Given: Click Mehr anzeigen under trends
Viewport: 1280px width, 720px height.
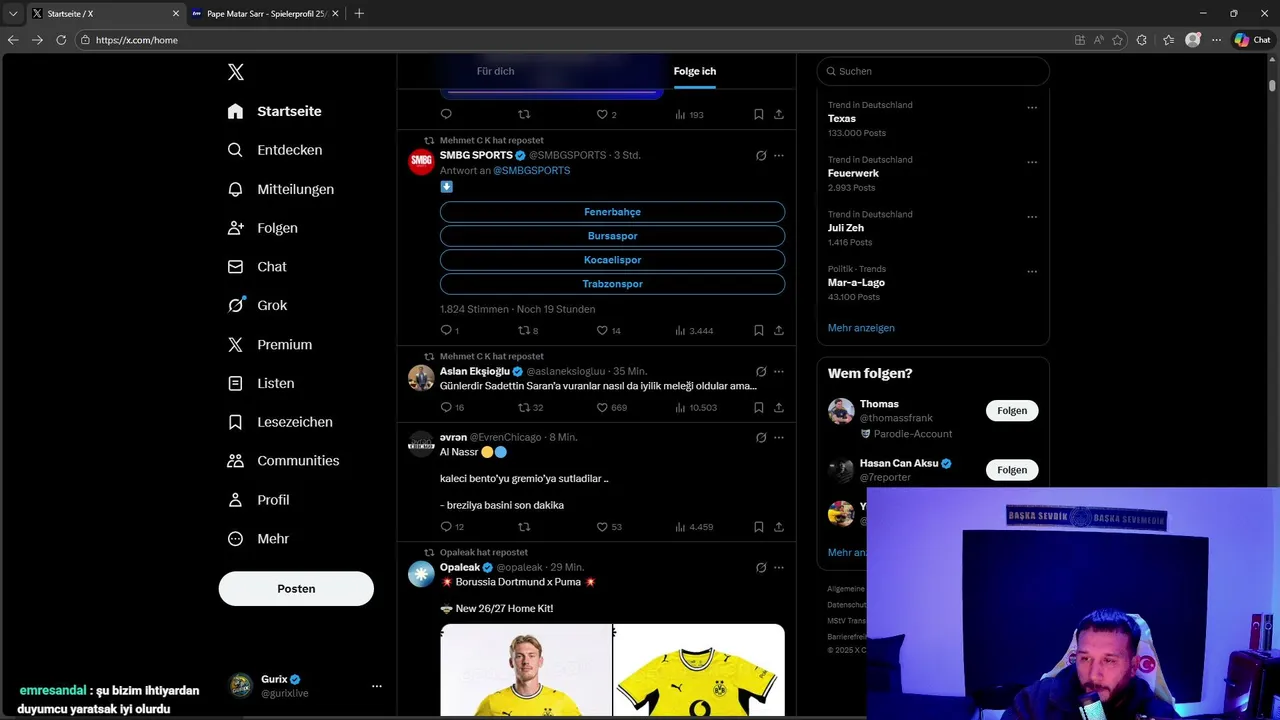Looking at the screenshot, I should [861, 328].
